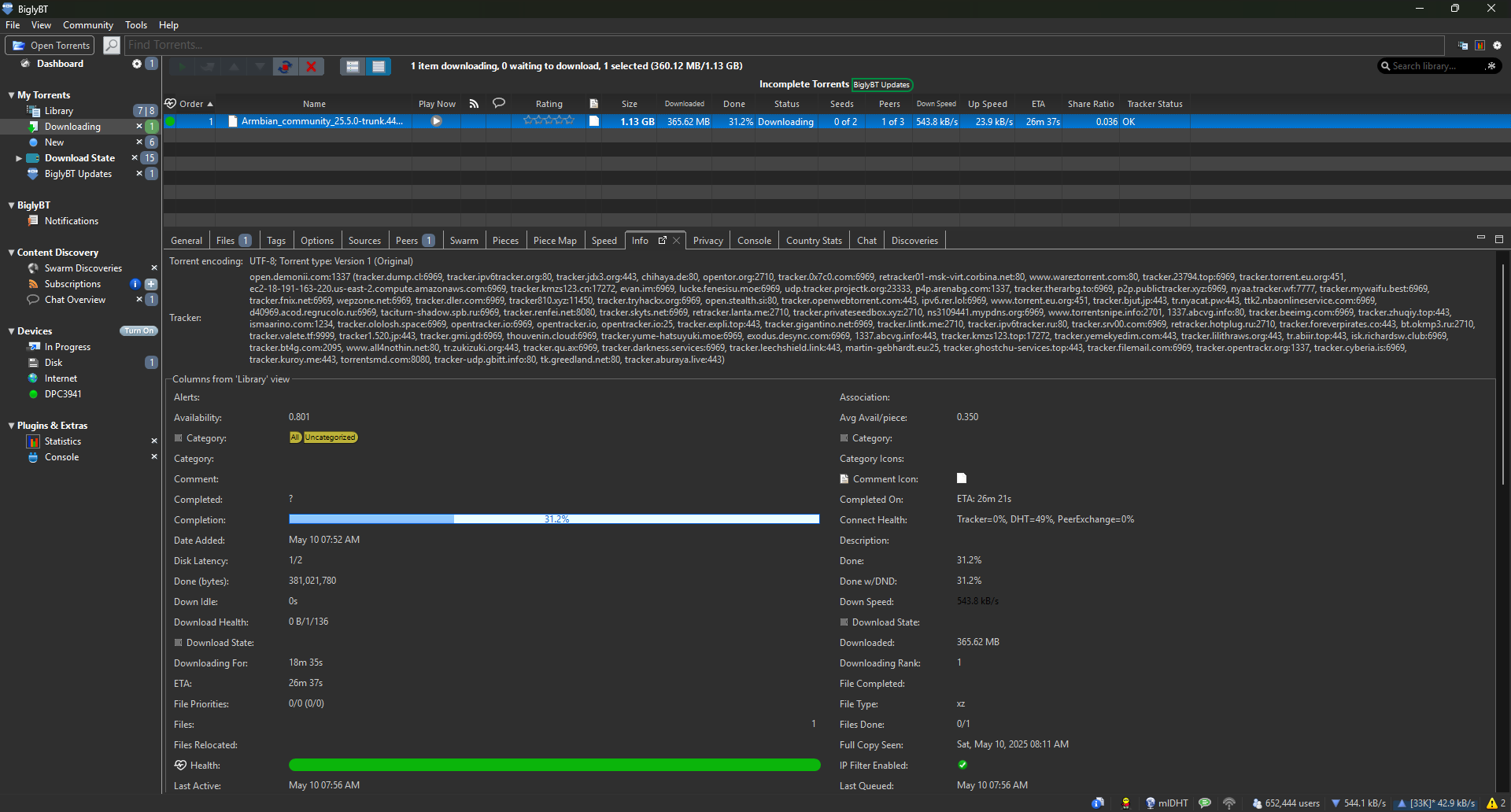Open the Notifications sidebar item
This screenshot has width=1511, height=812.
coord(71,221)
